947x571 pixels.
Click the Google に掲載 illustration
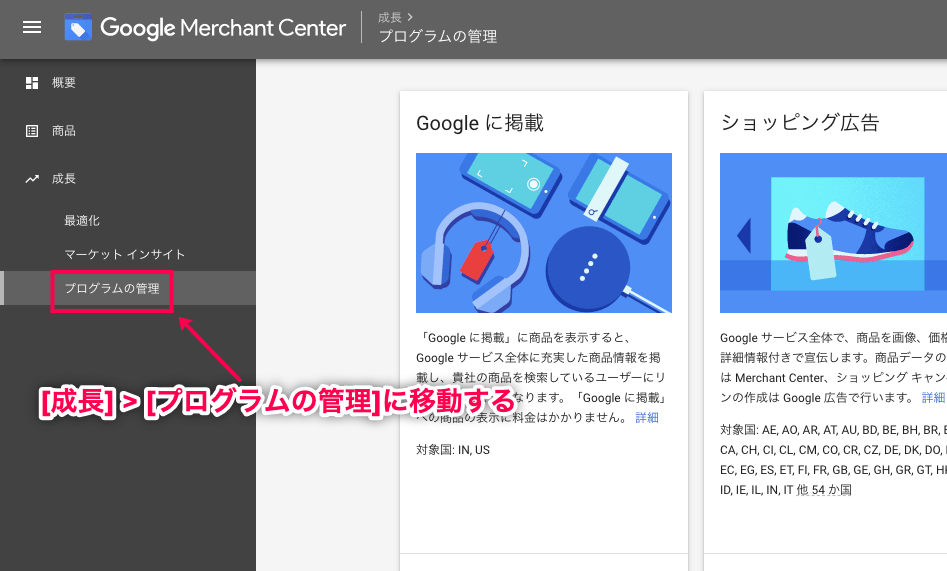point(544,233)
